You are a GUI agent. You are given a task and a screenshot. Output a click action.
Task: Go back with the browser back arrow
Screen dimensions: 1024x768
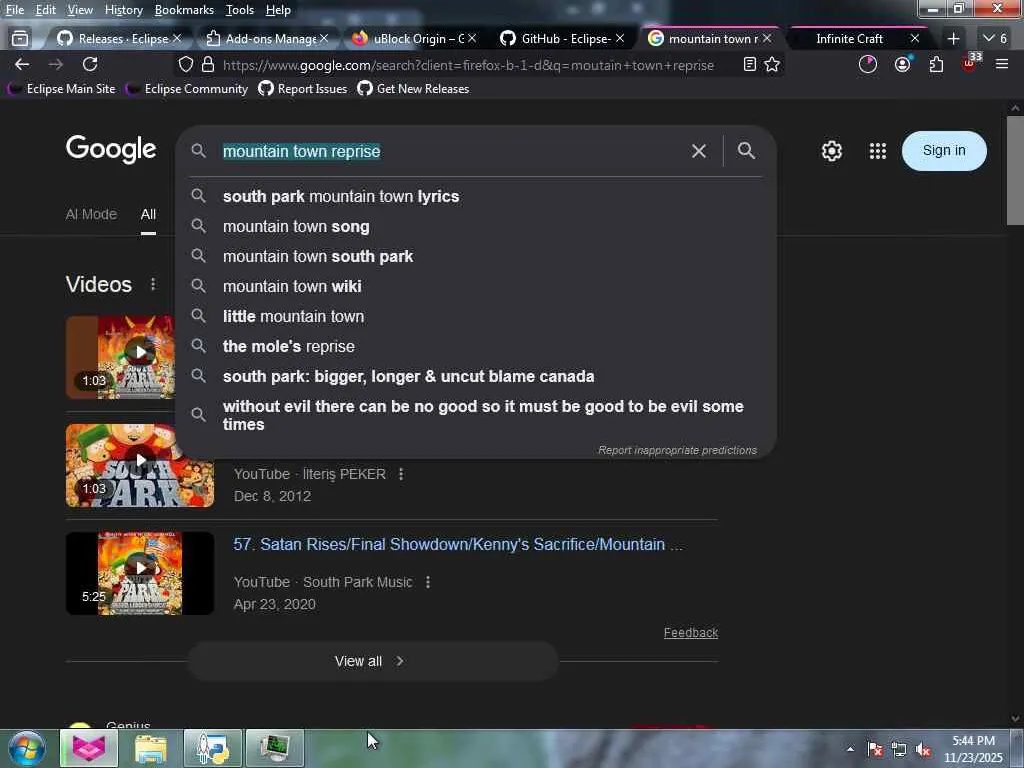pyautogui.click(x=22, y=64)
